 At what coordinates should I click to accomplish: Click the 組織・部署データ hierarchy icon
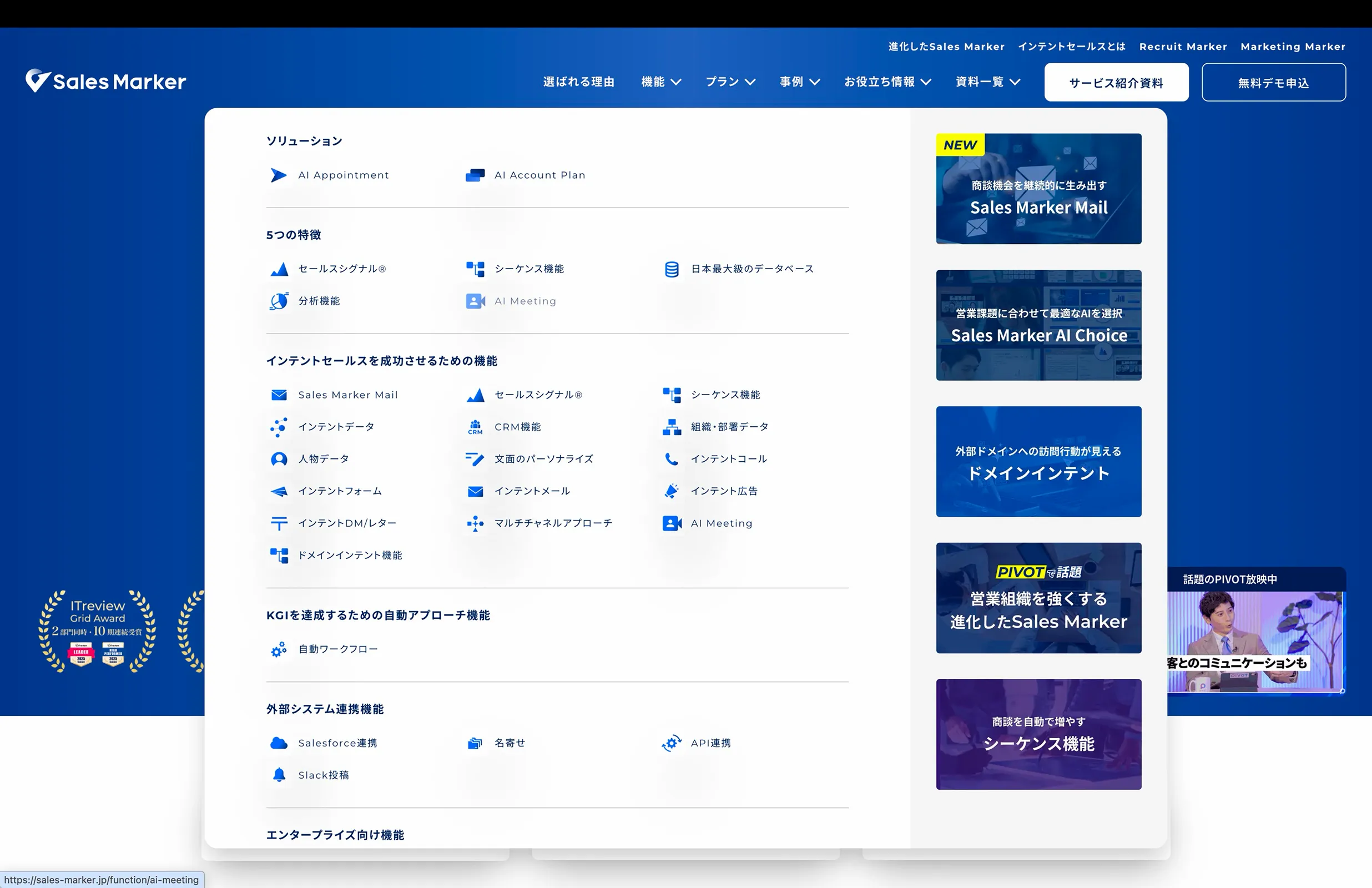click(672, 427)
